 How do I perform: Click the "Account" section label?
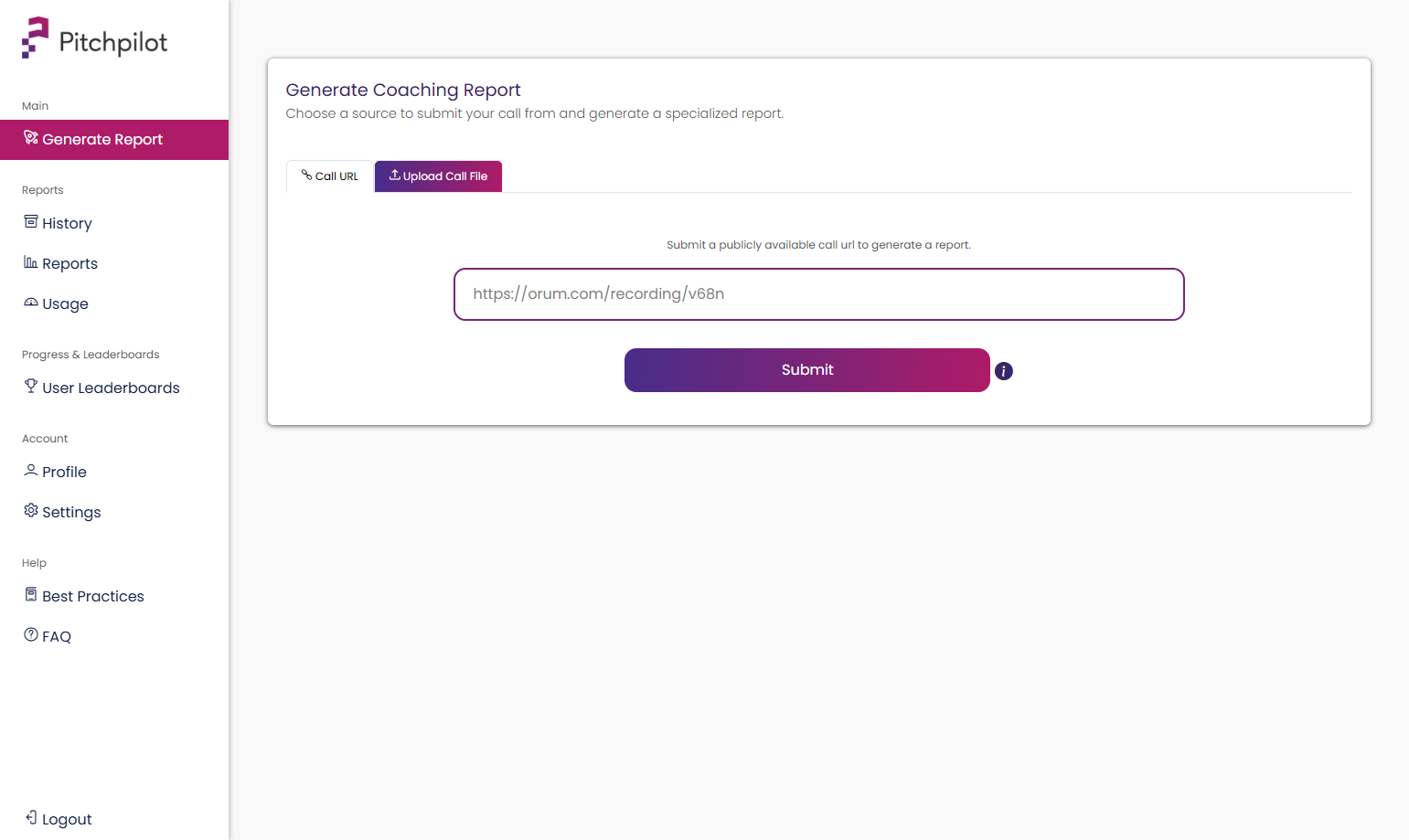coord(45,439)
